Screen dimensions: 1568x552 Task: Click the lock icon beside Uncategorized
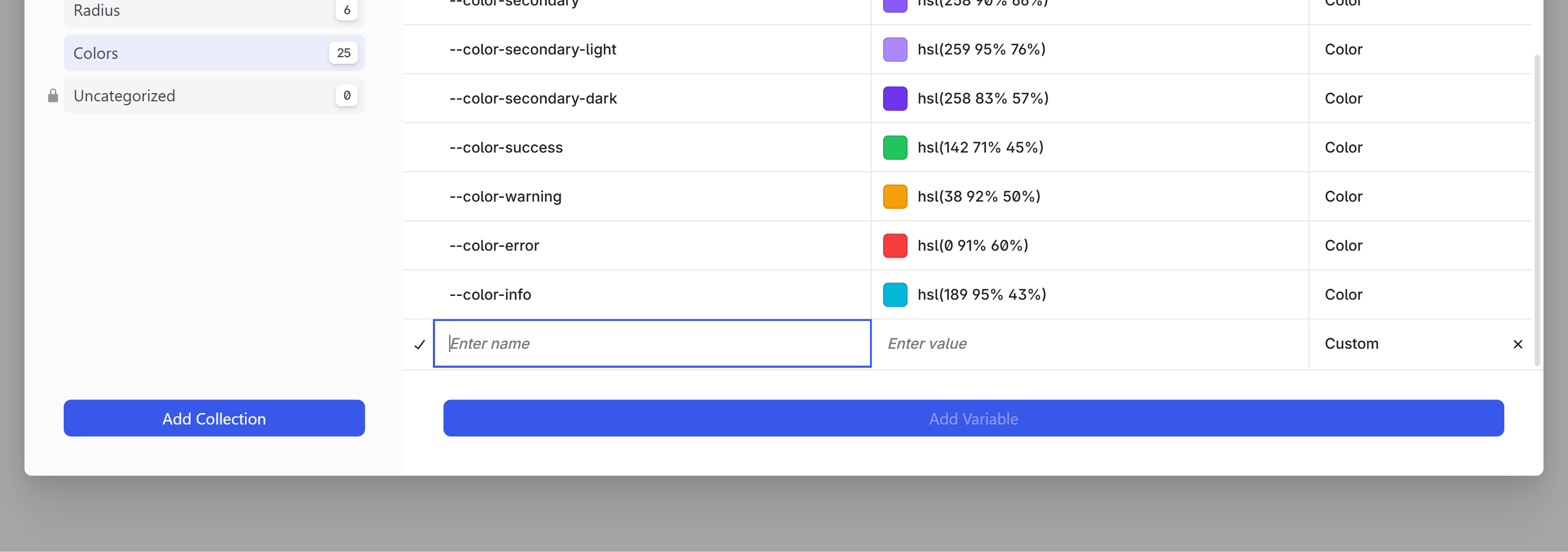[x=52, y=95]
